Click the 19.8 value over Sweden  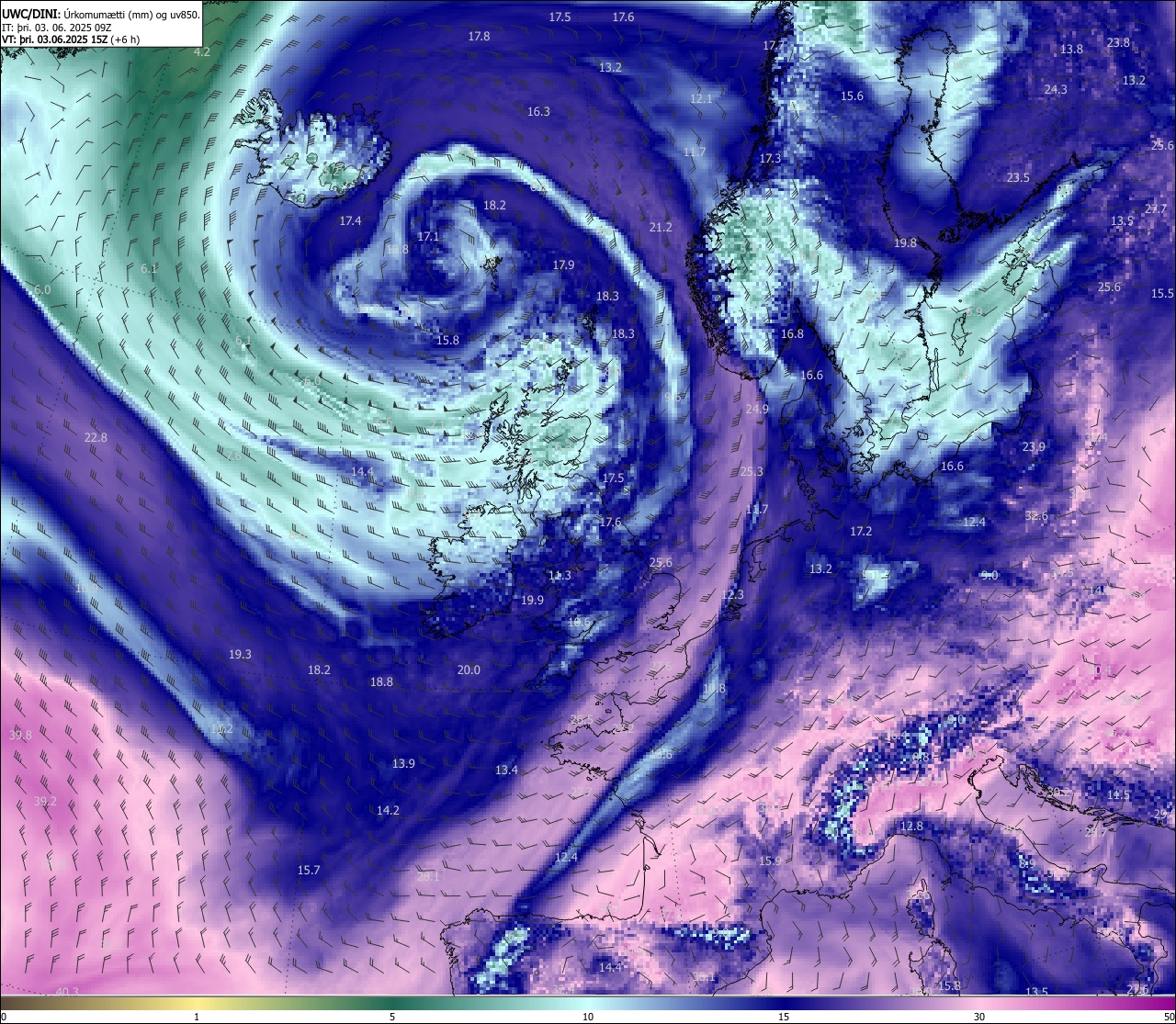click(x=905, y=243)
